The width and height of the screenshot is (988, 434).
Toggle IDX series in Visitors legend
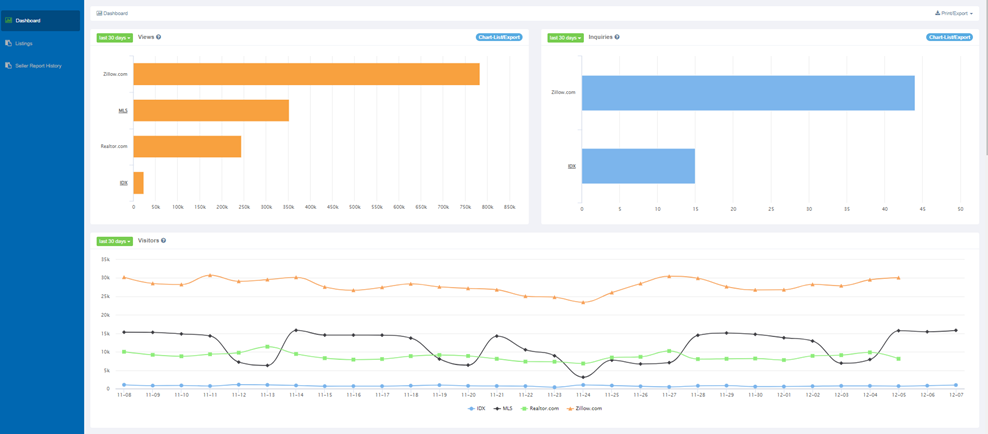(x=476, y=409)
